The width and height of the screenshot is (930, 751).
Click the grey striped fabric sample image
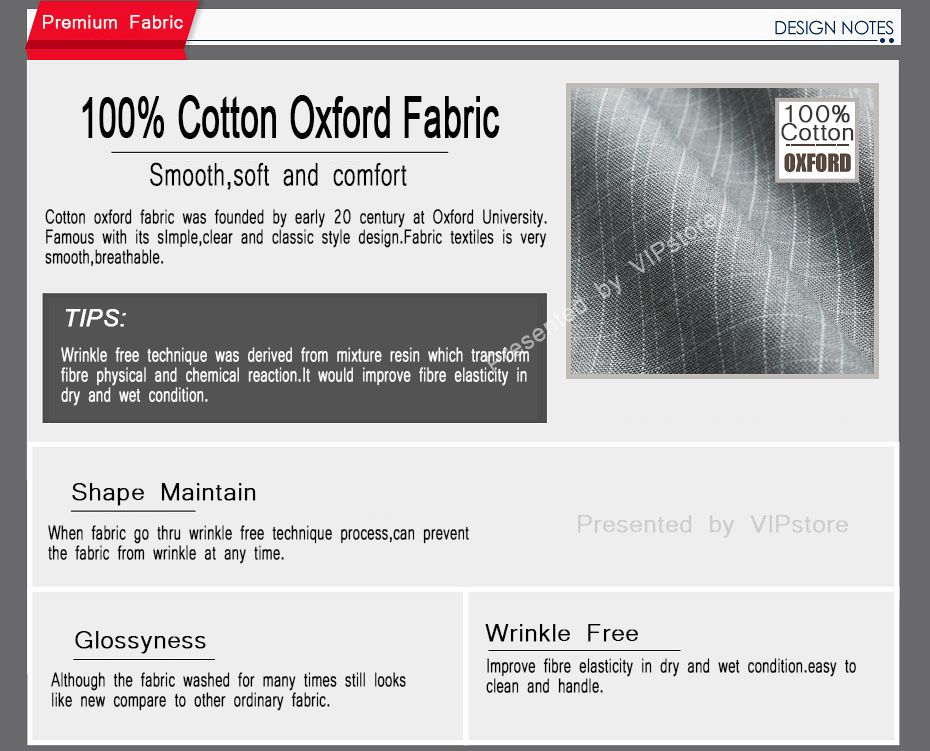[x=722, y=231]
